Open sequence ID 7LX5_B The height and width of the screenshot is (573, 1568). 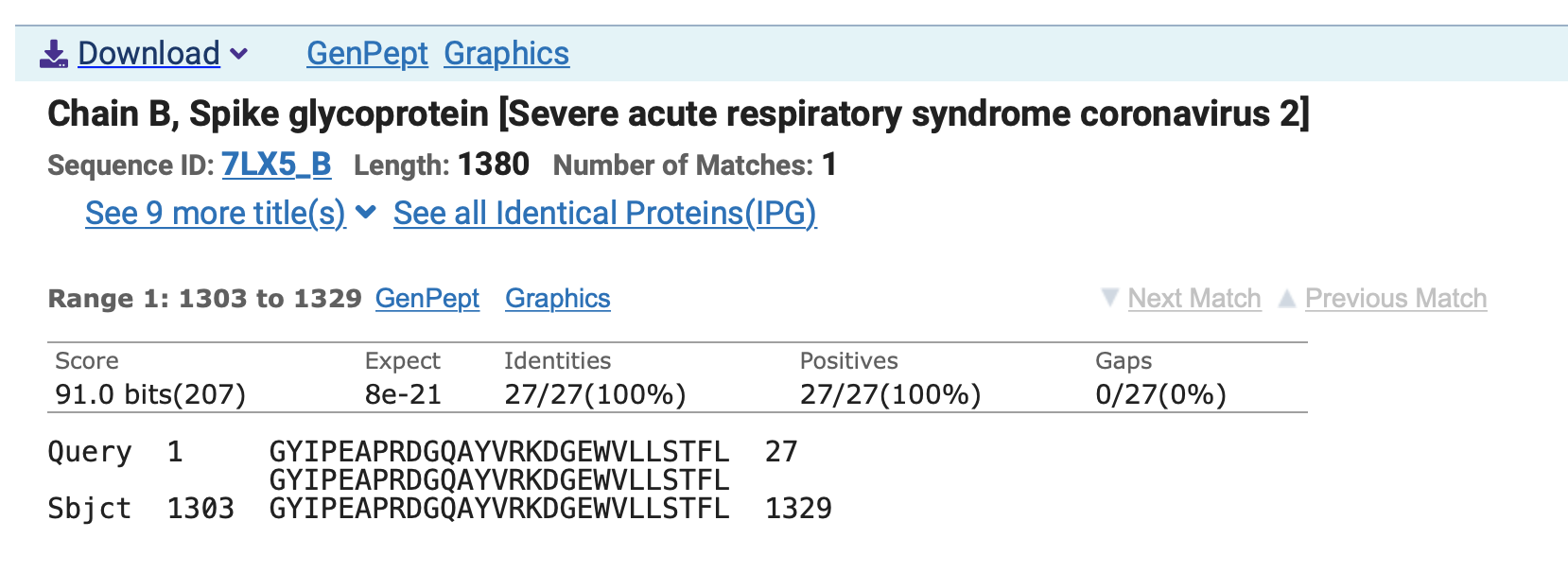pyautogui.click(x=276, y=165)
